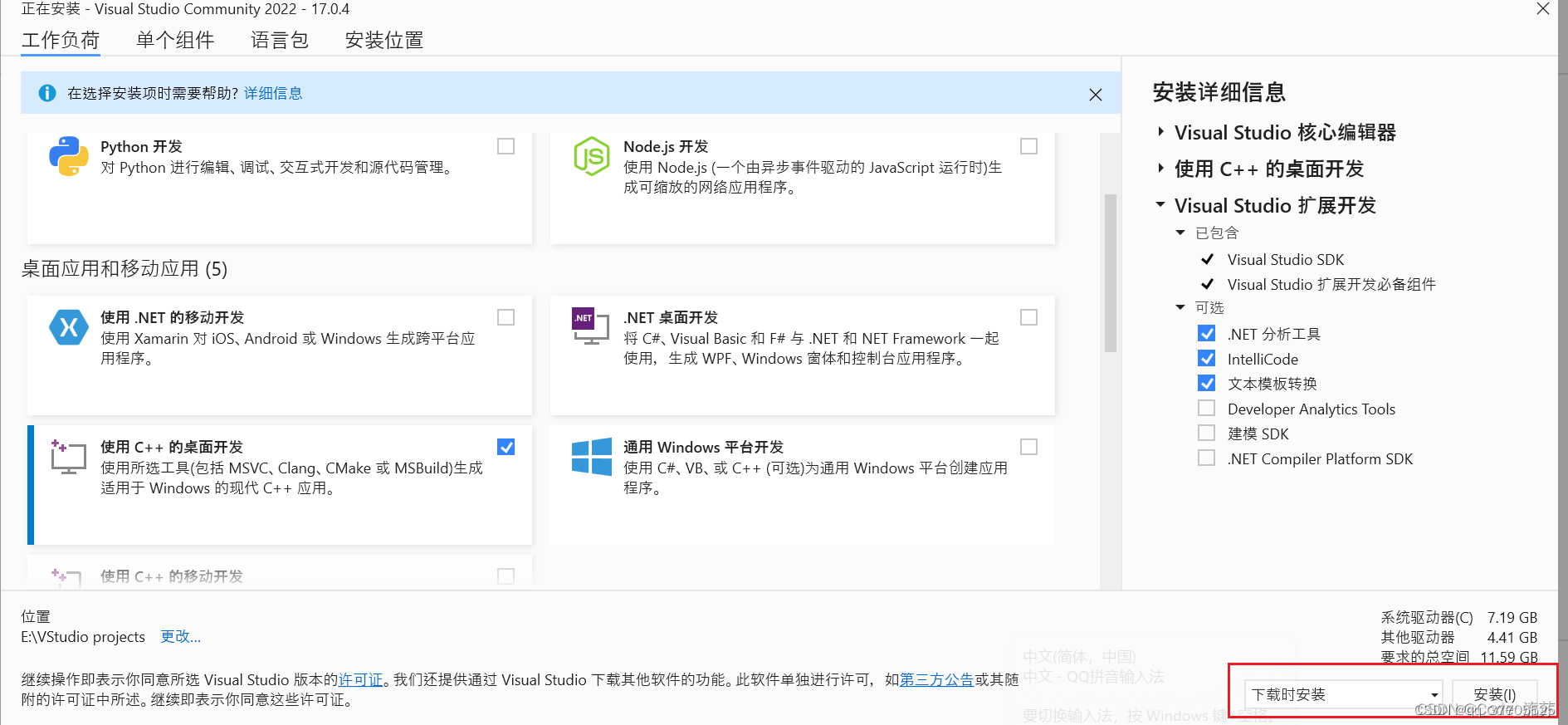Uncheck the .NET 分析工具 optional component
The width and height of the screenshot is (1568, 725).
pos(1207,334)
